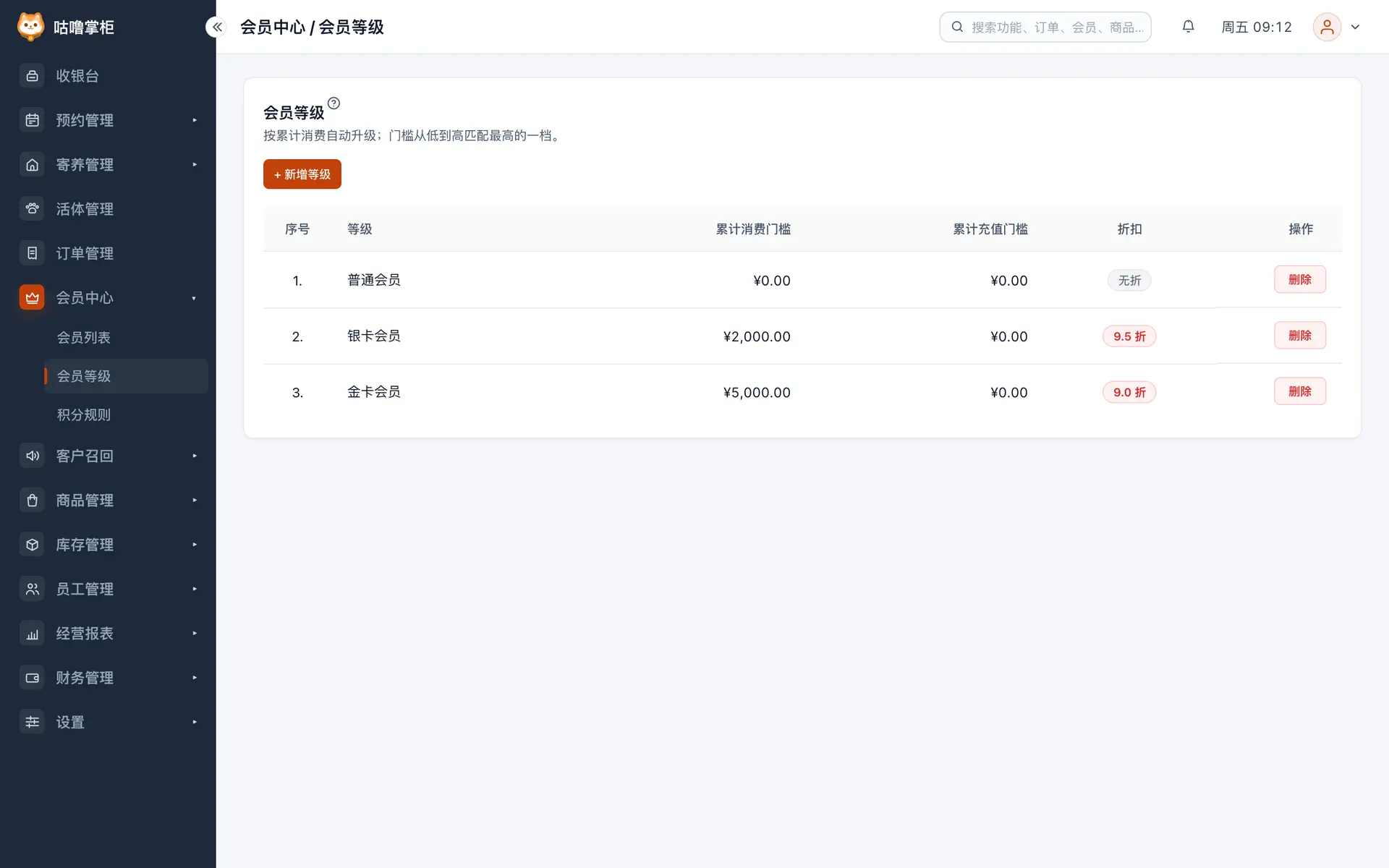
Task: Click the 员工管理 people icon
Action: (x=32, y=589)
